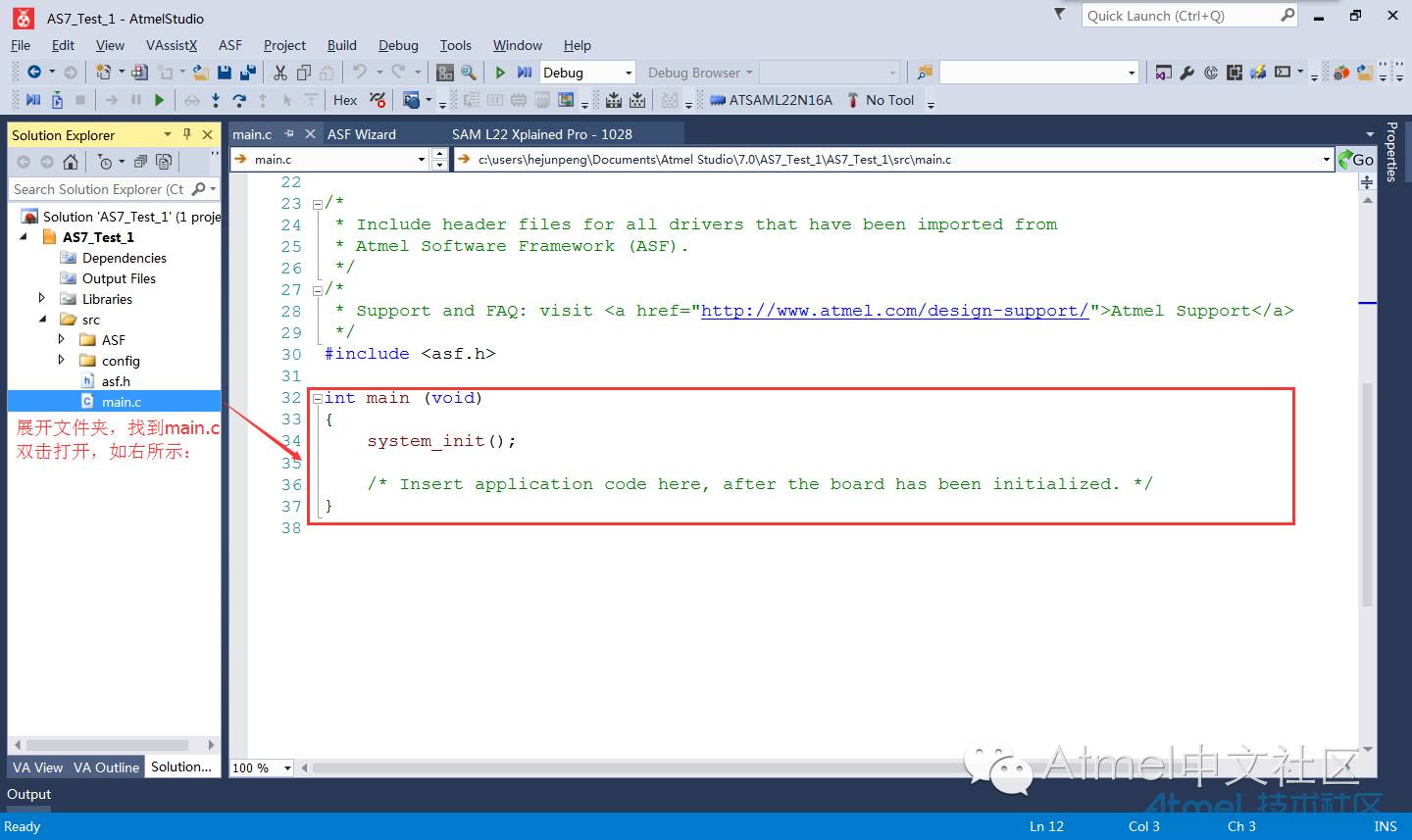
Task: Click Start Debugging and Break icon
Action: point(525,72)
